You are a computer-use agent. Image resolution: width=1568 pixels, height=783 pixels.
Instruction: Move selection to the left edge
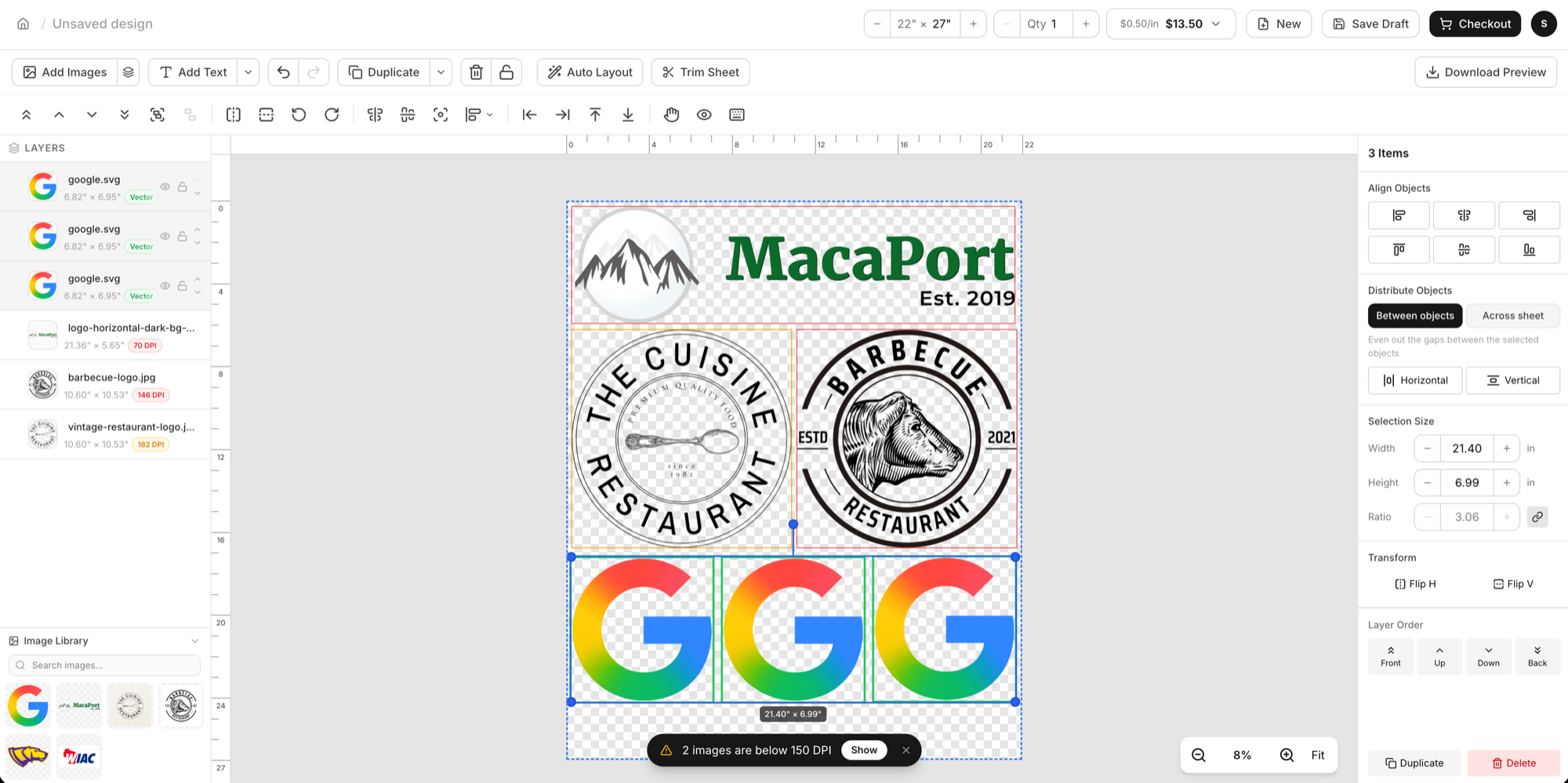(x=530, y=114)
